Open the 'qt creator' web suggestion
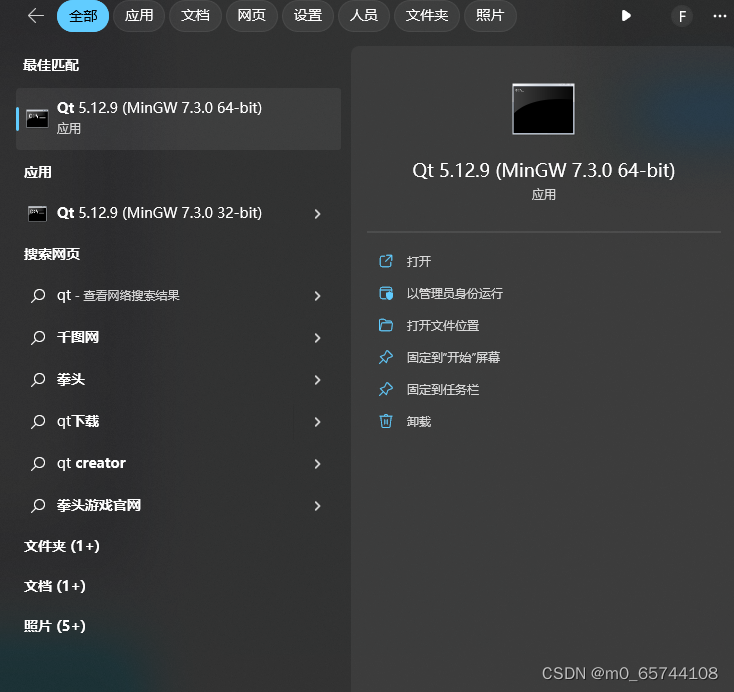This screenshot has width=734, height=692. click(x=178, y=463)
